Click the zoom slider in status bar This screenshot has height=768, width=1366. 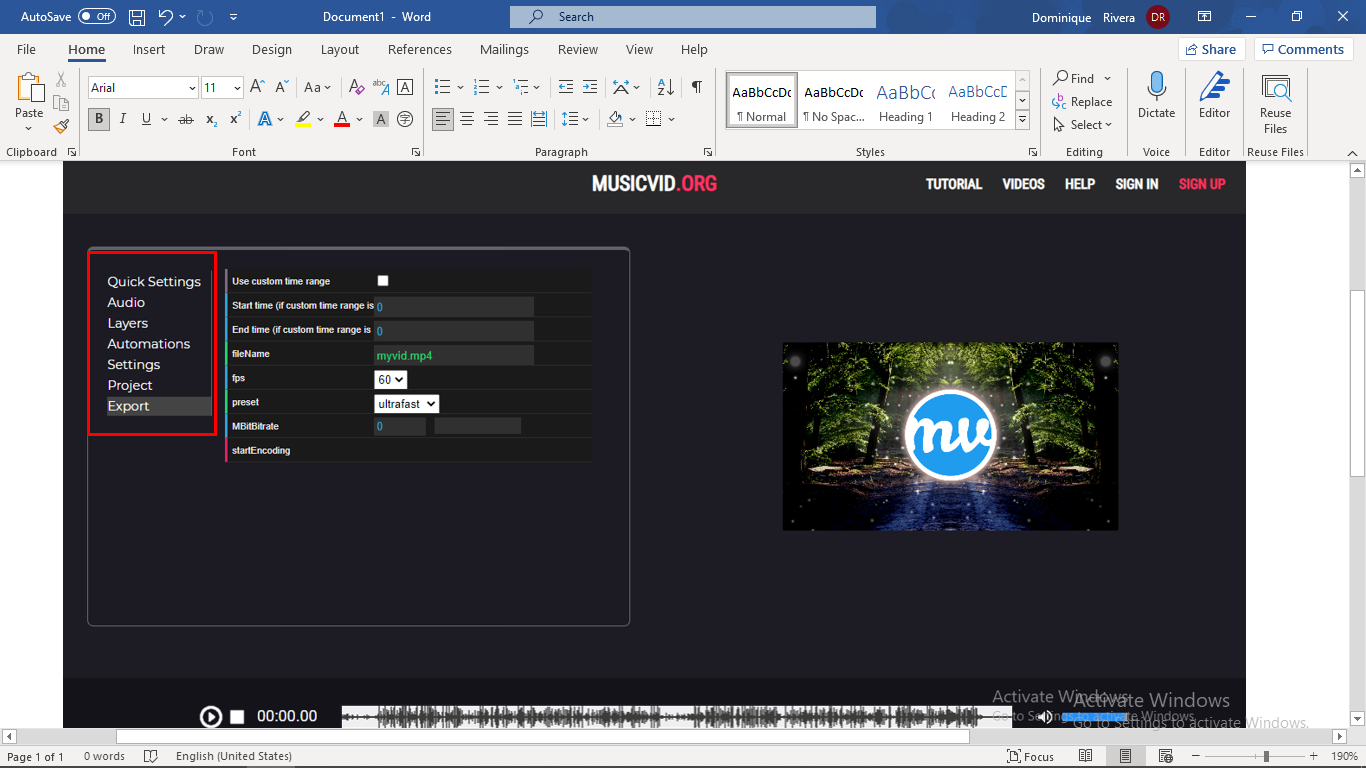tap(1266, 757)
